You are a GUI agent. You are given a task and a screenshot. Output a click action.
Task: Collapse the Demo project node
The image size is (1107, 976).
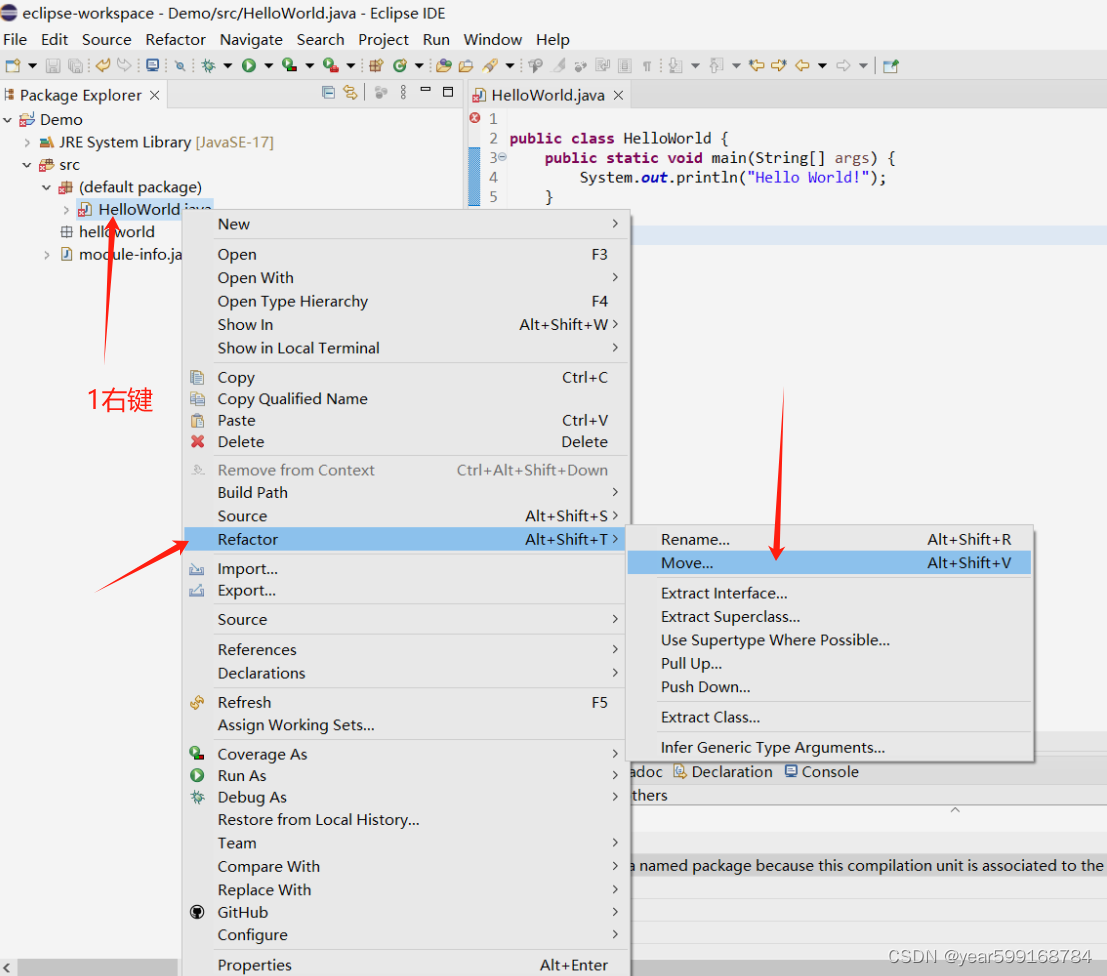click(x=8, y=119)
